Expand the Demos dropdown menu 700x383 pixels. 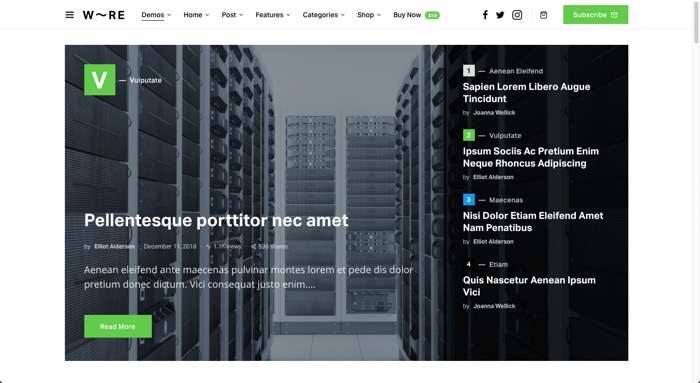coord(156,15)
